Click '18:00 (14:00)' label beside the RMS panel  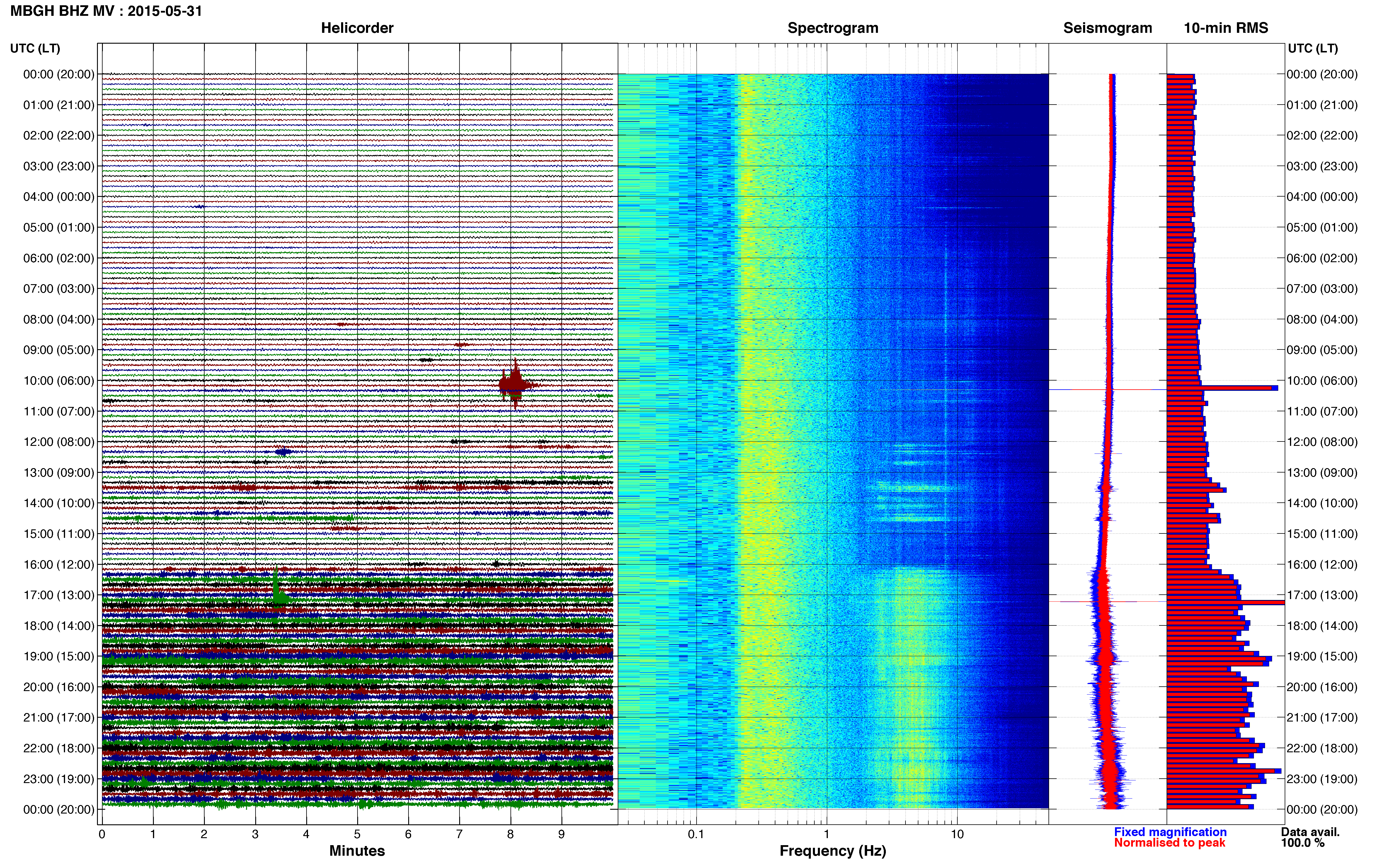tap(1322, 626)
